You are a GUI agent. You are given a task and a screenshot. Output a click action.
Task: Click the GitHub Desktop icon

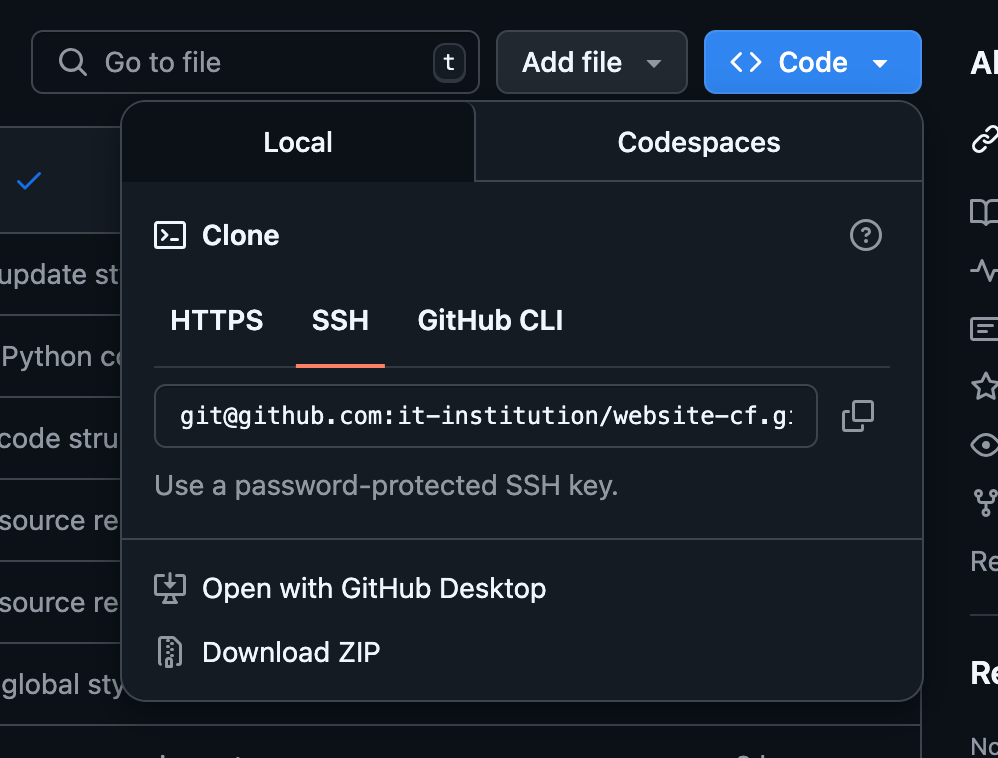170,588
